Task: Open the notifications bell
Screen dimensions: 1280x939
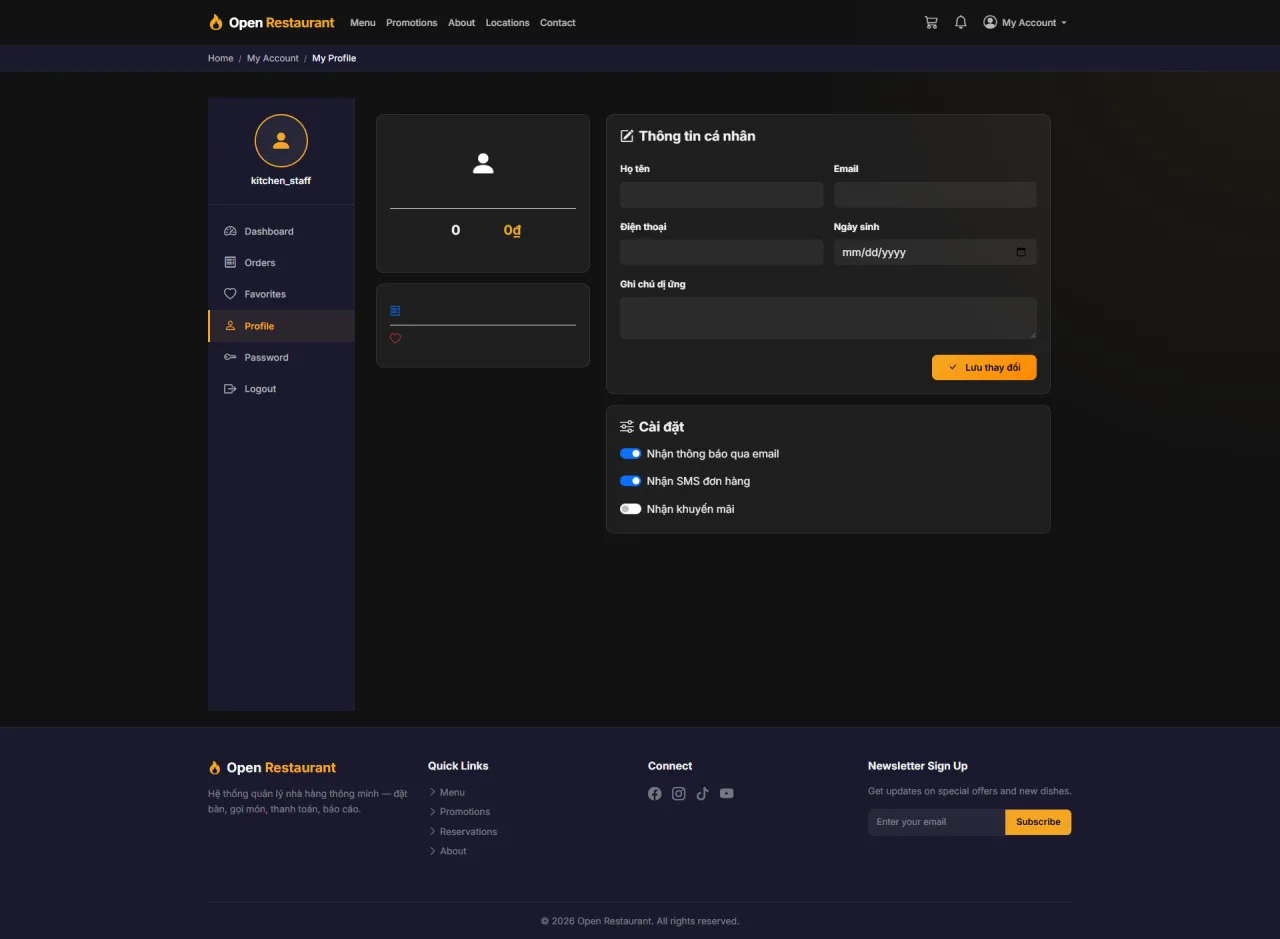Action: (961, 22)
